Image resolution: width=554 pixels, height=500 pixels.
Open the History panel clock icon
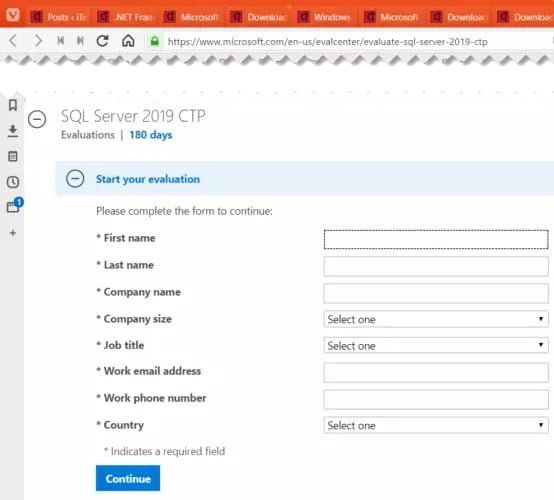(13, 182)
